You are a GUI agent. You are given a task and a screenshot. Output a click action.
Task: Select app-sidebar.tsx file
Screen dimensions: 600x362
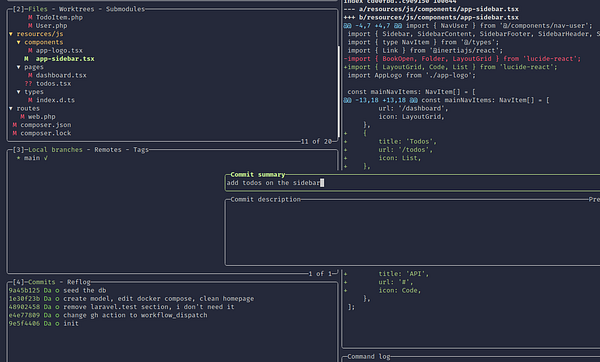point(65,59)
